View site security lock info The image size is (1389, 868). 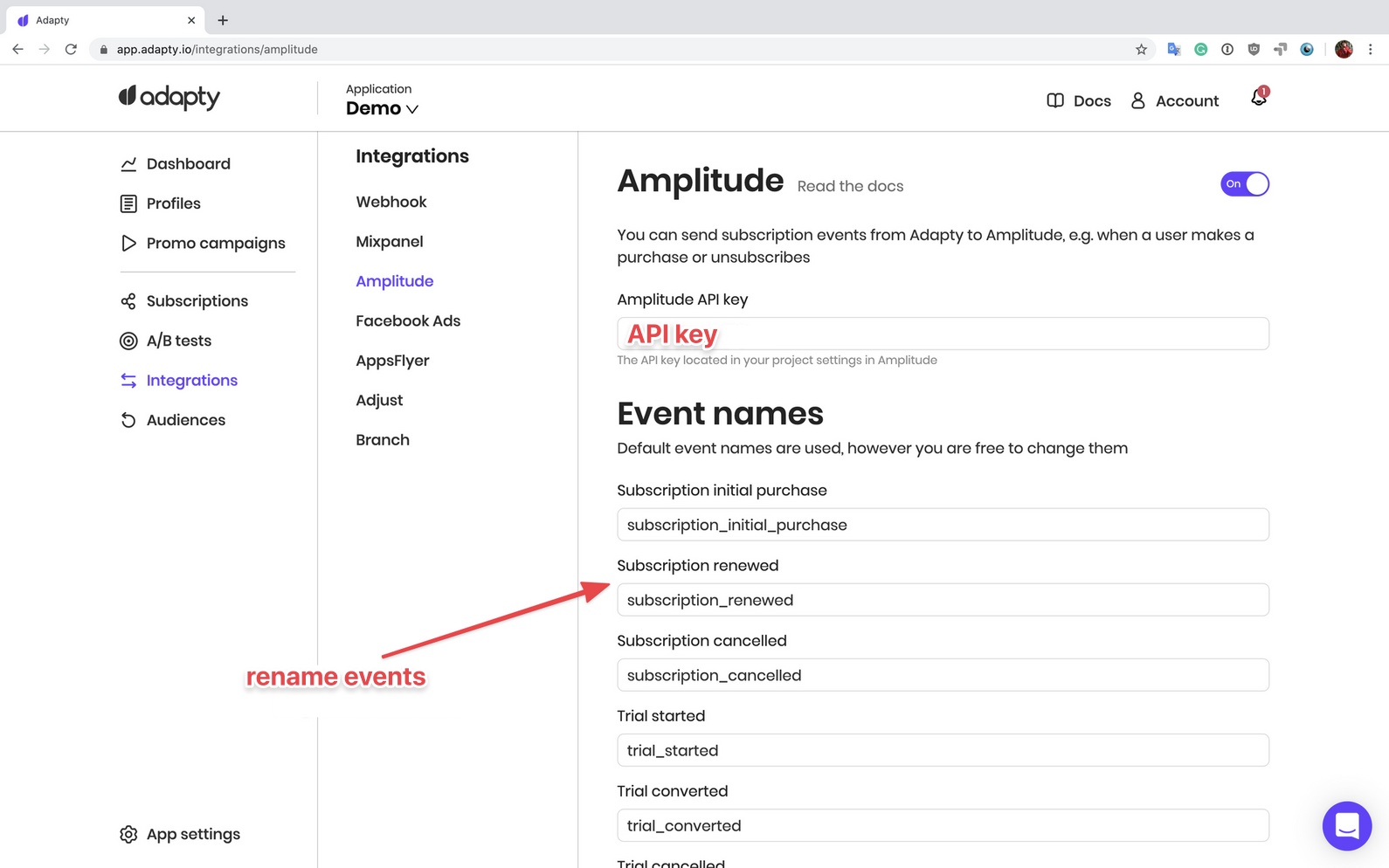104,50
